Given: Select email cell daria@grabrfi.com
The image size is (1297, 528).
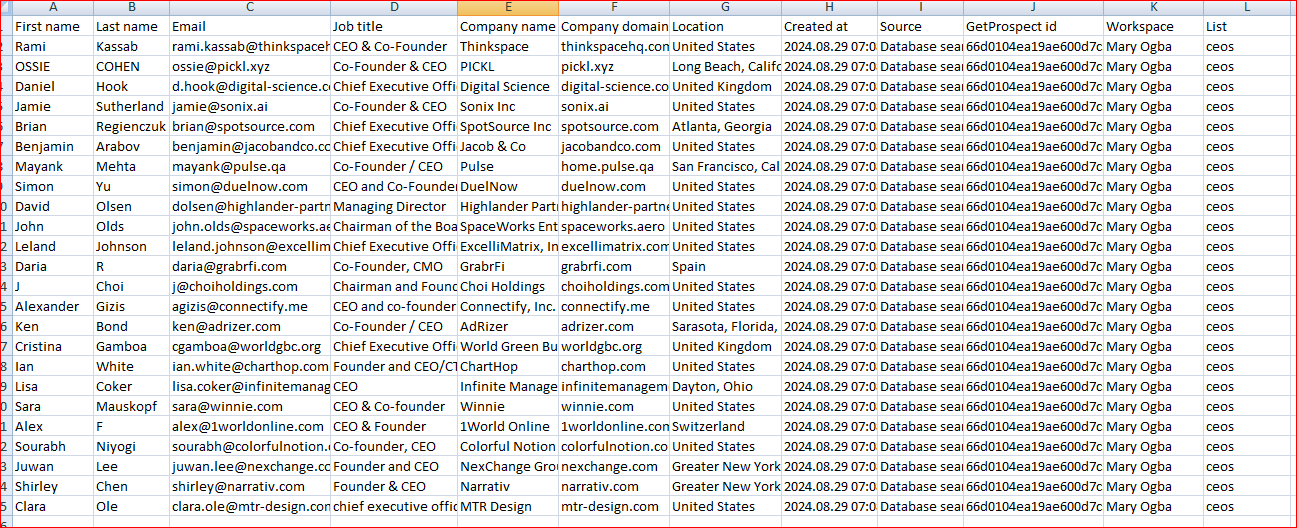Looking at the screenshot, I should point(249,266).
